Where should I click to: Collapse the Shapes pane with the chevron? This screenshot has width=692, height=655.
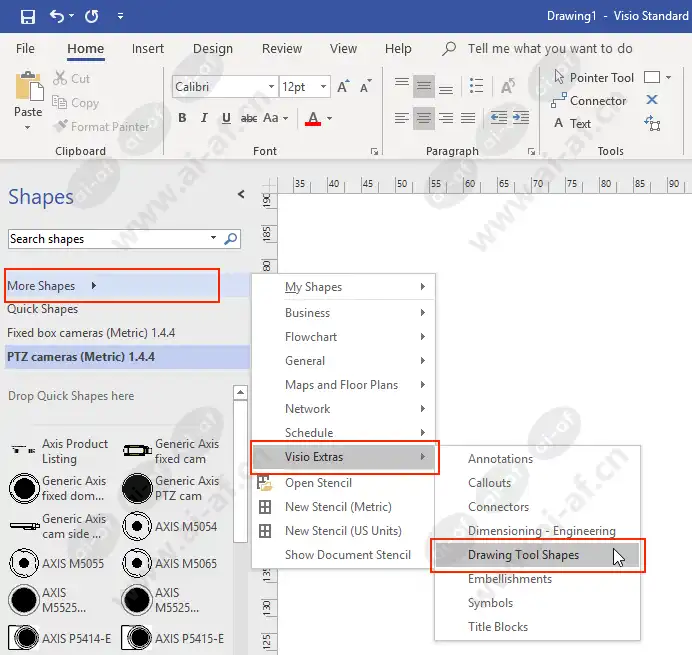[x=241, y=194]
